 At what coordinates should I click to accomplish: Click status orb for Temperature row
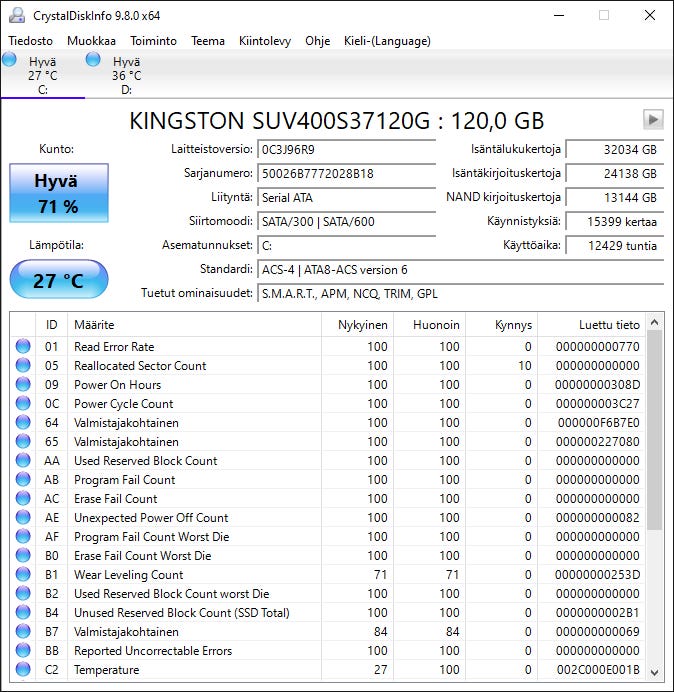click(x=23, y=669)
